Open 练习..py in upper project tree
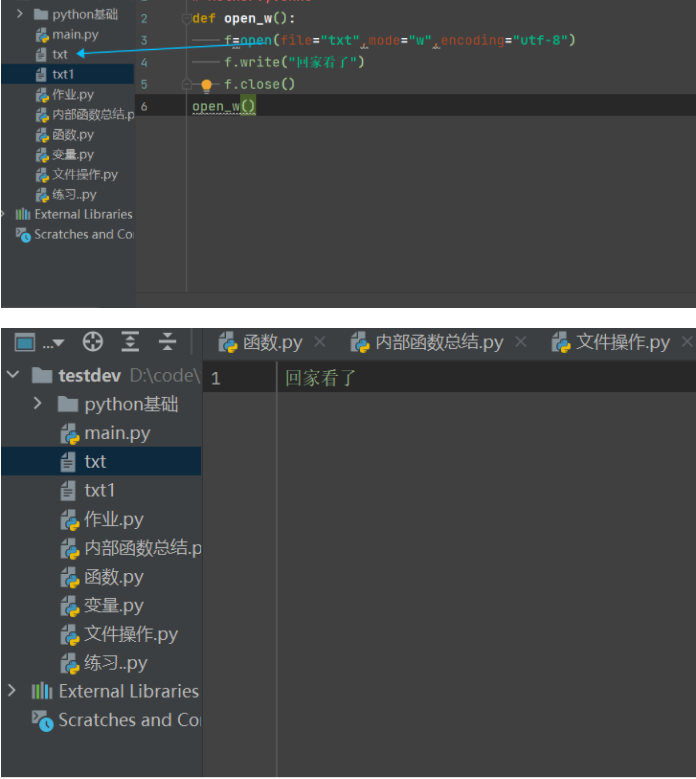The height and width of the screenshot is (779, 696). coord(66,194)
